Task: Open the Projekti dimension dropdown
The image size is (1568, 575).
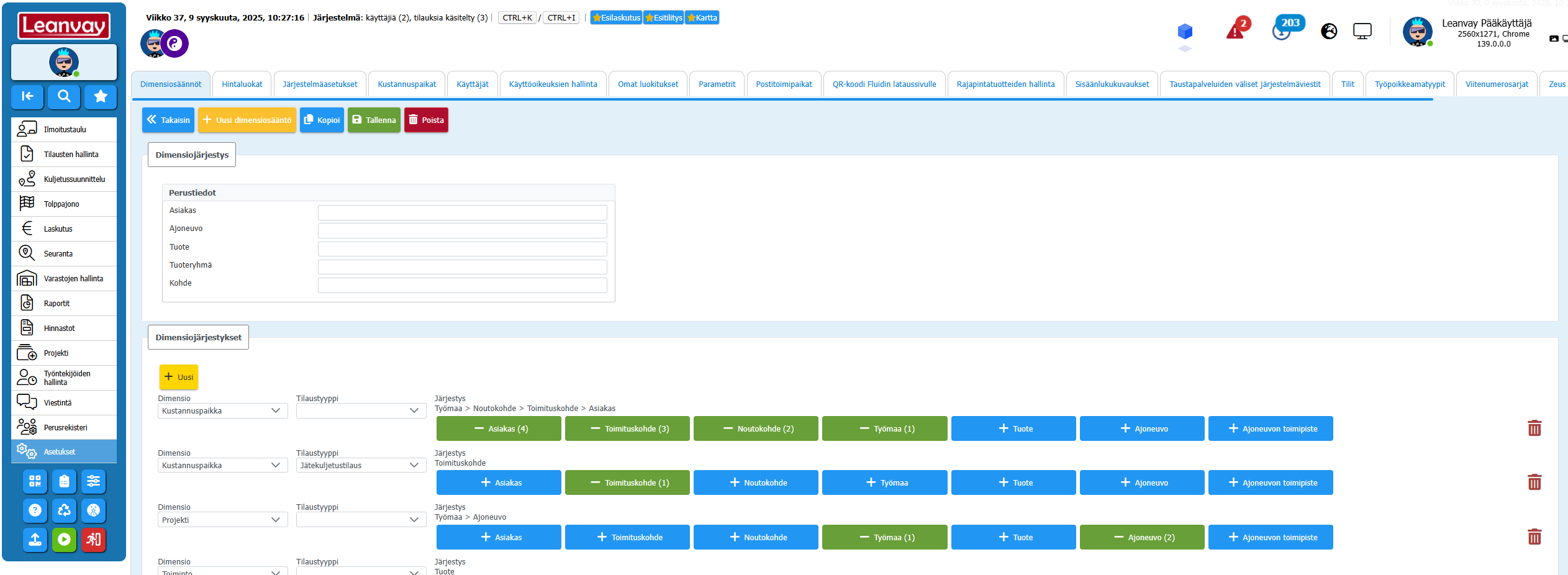Action: click(x=222, y=520)
